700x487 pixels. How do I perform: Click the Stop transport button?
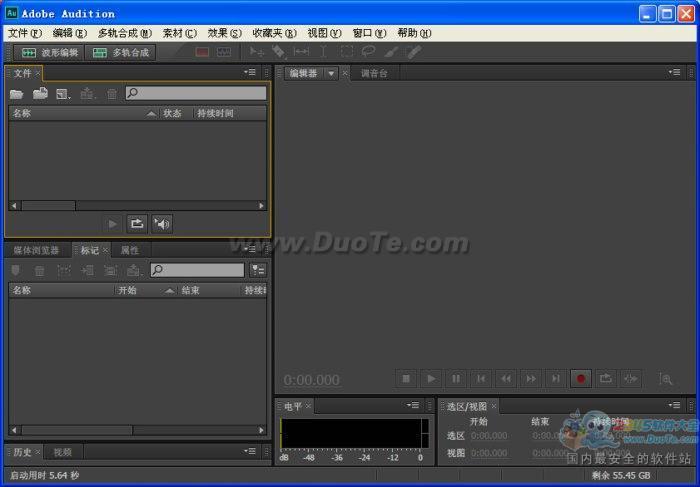[406, 379]
